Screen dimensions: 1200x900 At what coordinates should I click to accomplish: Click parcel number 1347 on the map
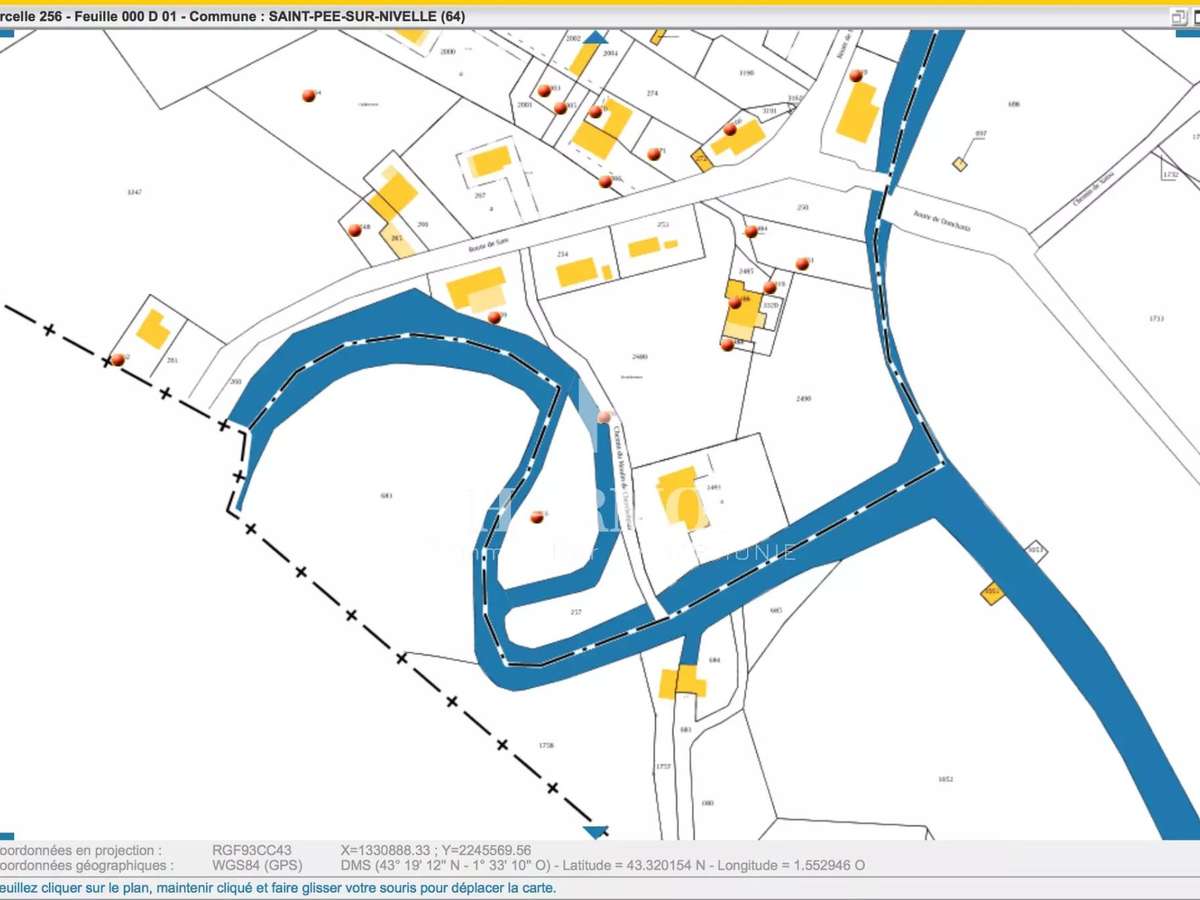pyautogui.click(x=134, y=191)
